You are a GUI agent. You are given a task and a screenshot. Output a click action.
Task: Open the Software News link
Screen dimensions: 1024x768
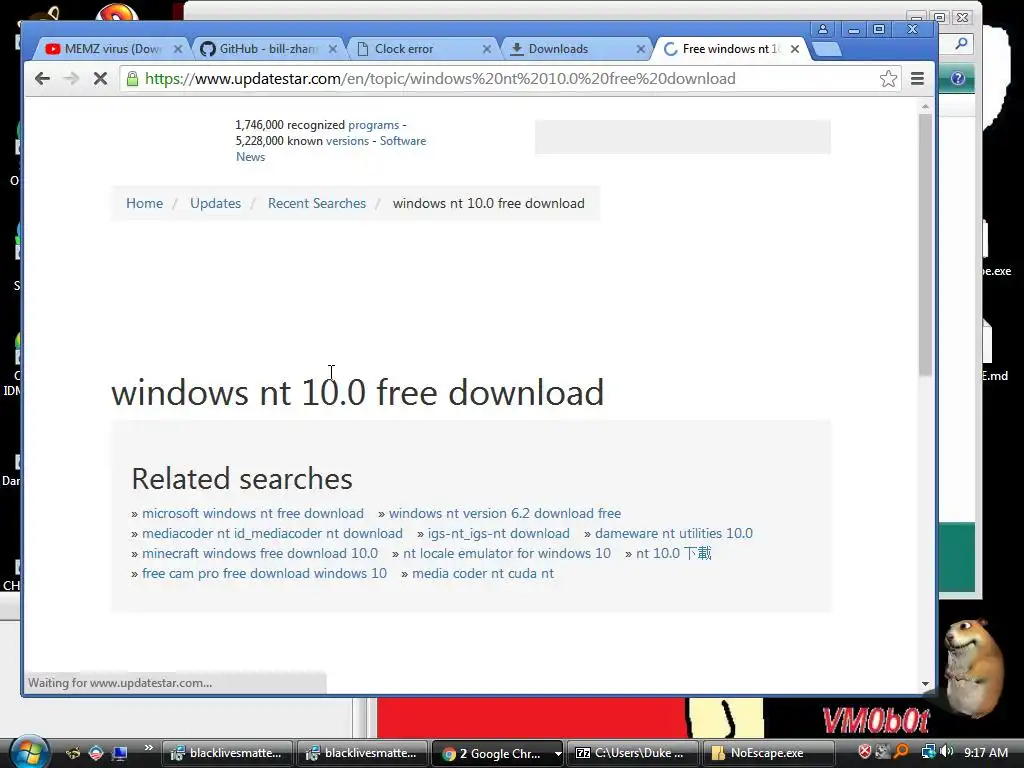pos(330,149)
